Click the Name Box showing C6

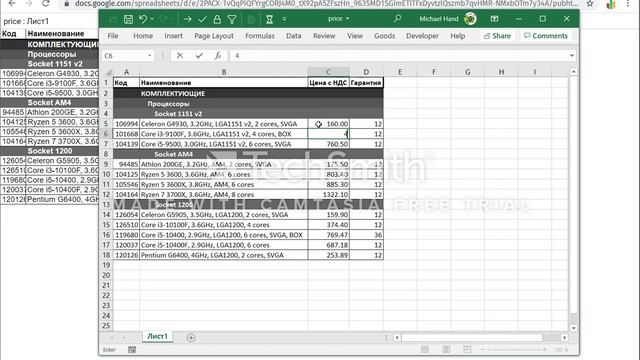[124, 56]
